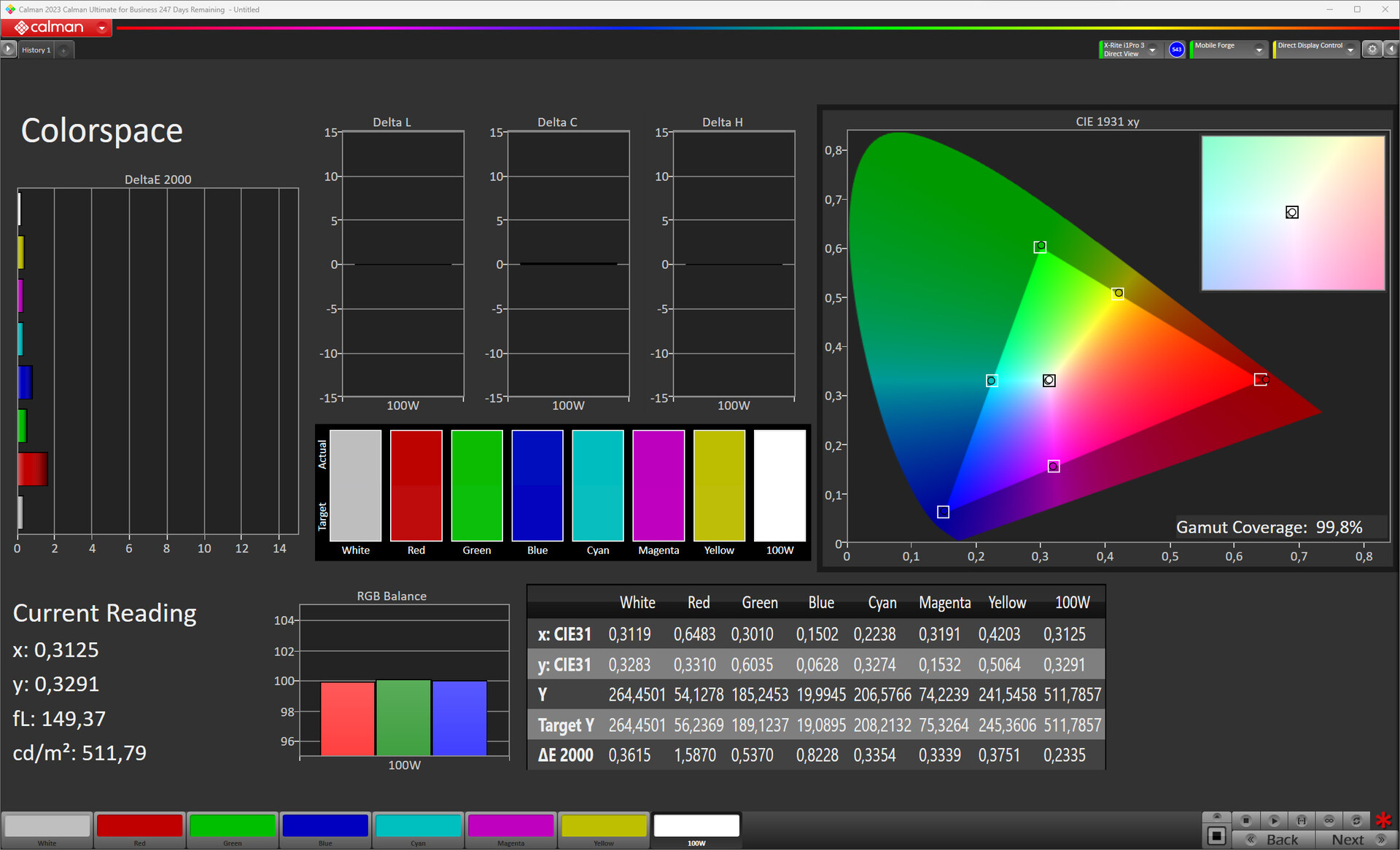This screenshot has width=1400, height=850.
Task: Collapse the right panel arrow
Action: (1391, 49)
